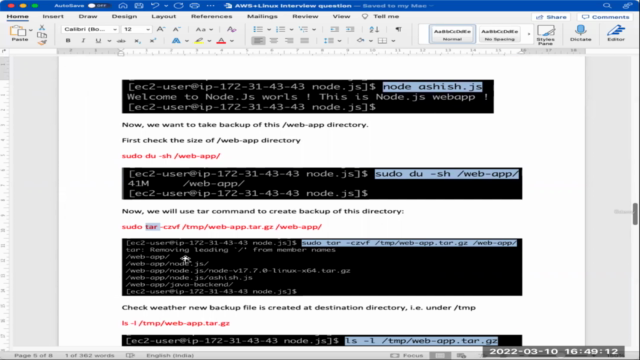Redo with the title bar repeat icon
The height and width of the screenshot is (360, 640).
pos(178,6)
